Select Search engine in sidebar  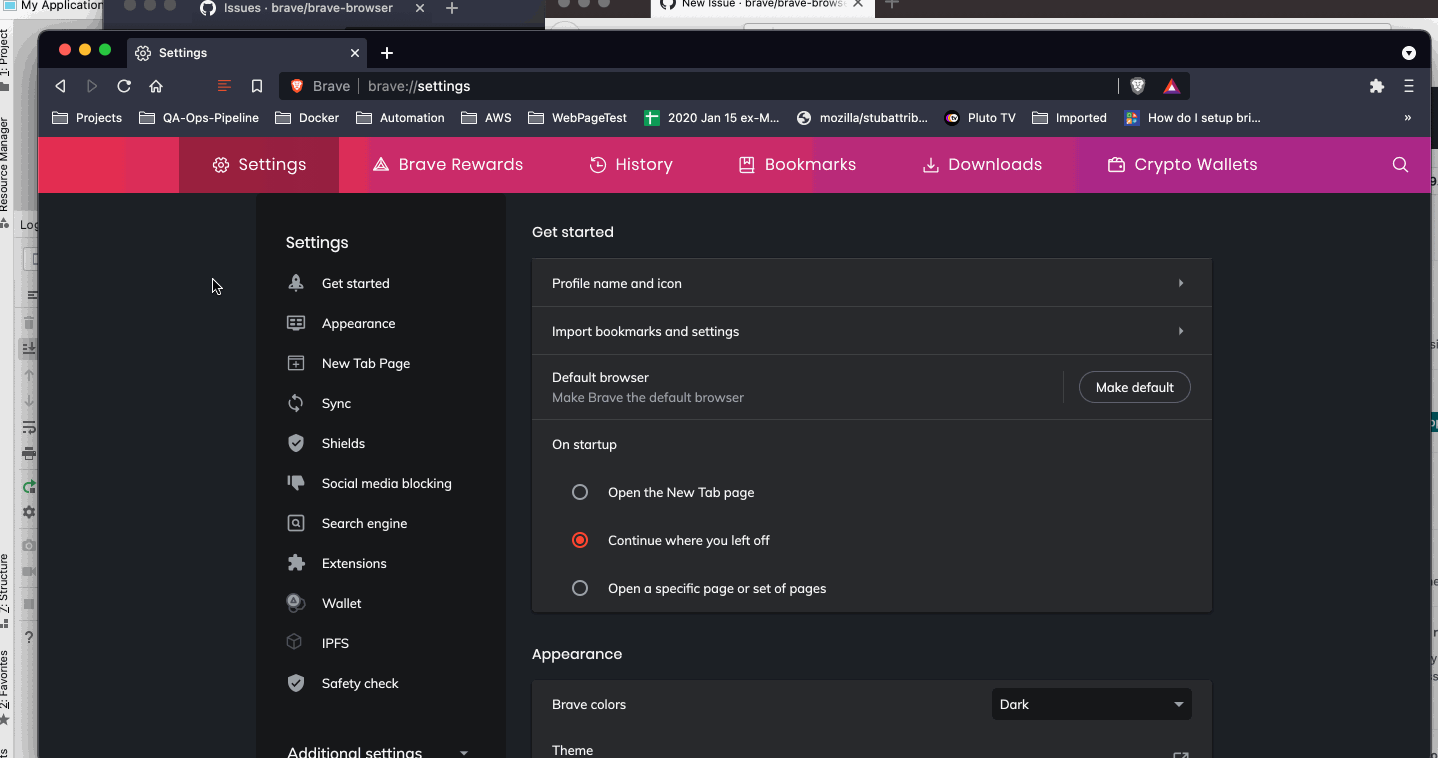[347, 523]
